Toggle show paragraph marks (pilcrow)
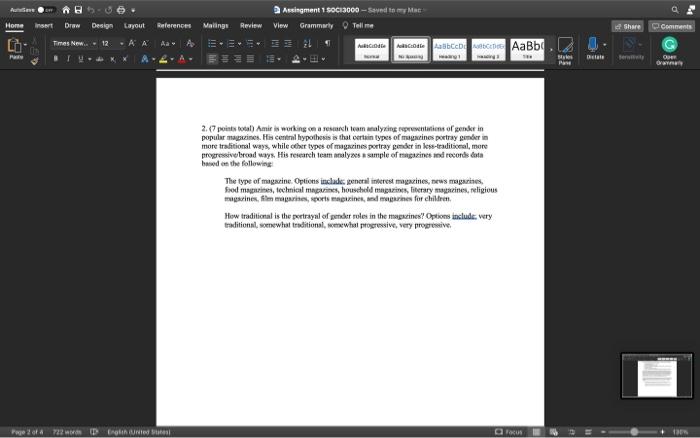700x438 pixels. (x=327, y=43)
